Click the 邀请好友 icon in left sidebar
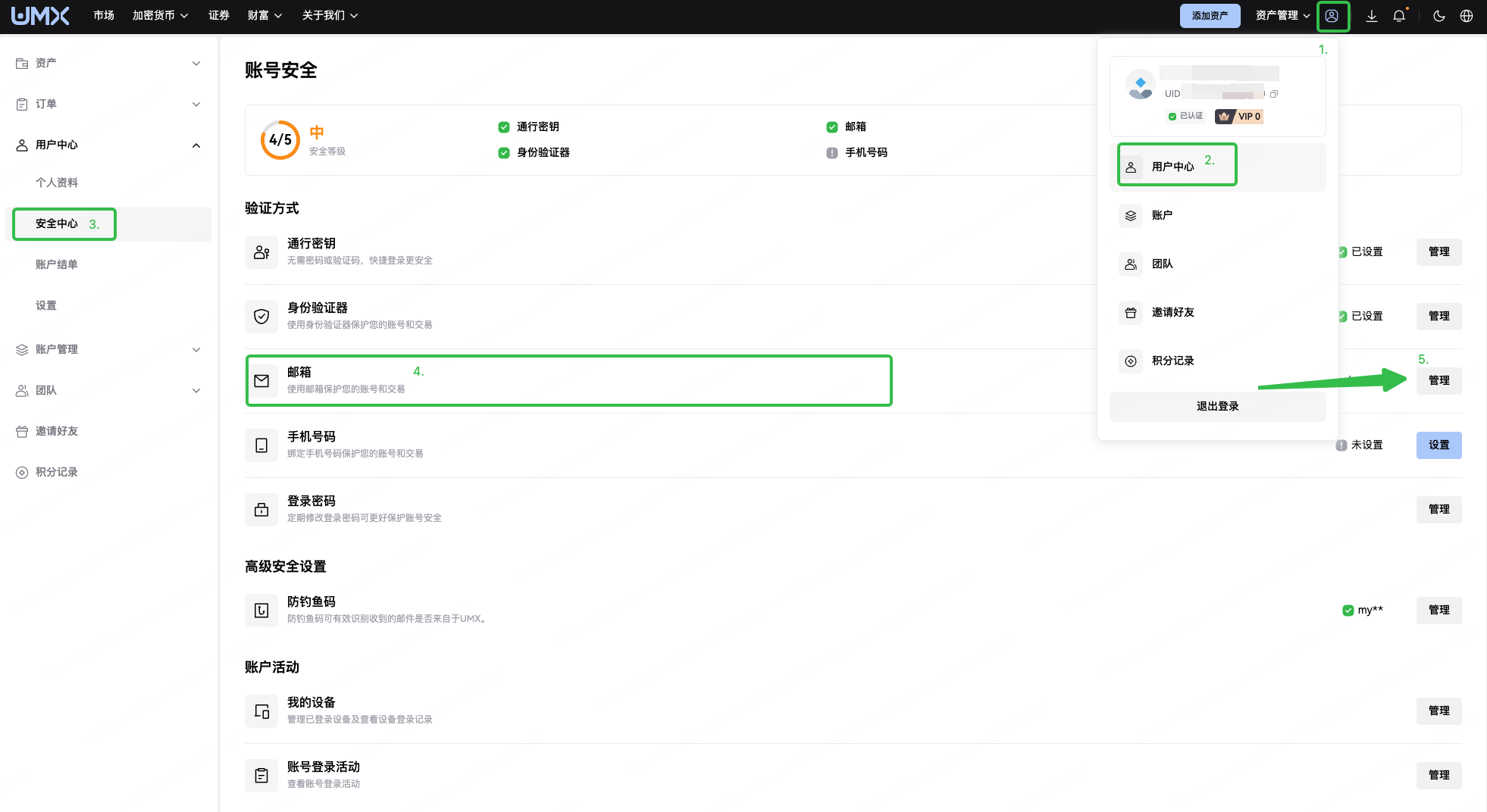This screenshot has height=812, width=1487. [x=22, y=432]
